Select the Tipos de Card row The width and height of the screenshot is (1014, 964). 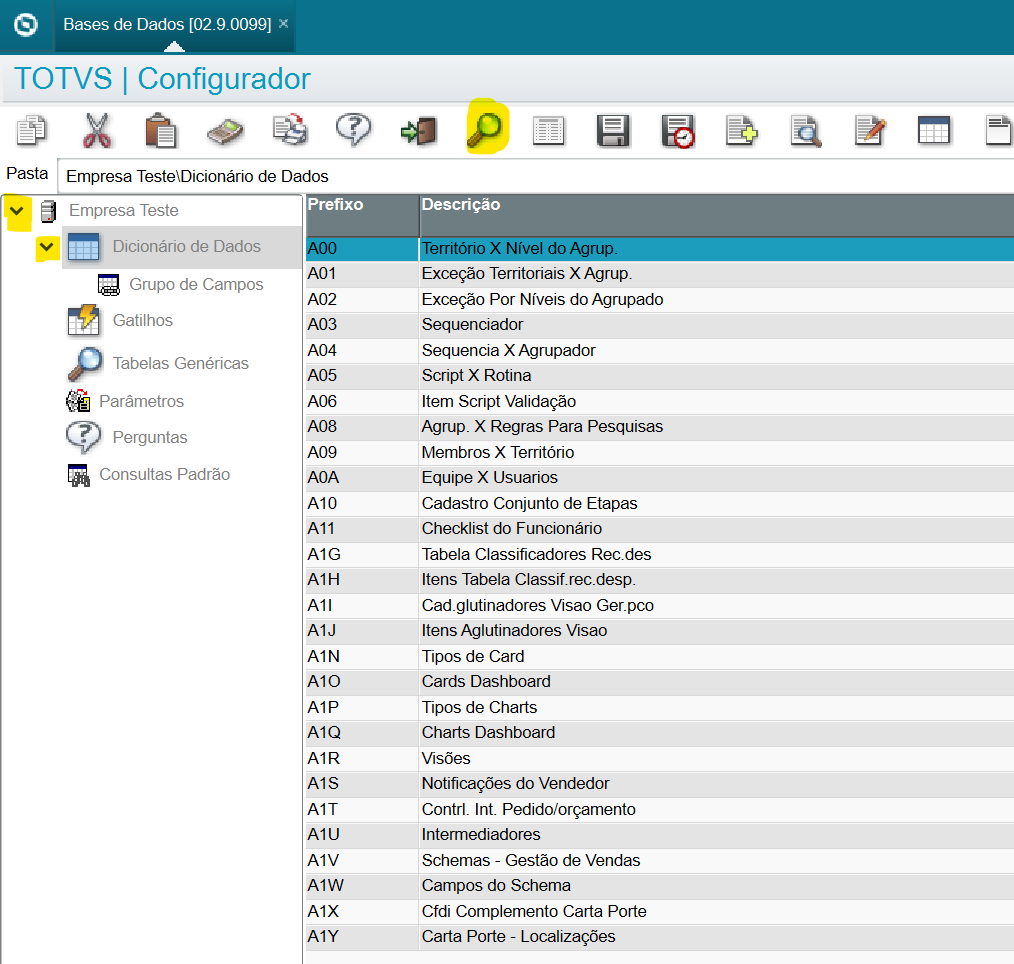tap(660, 657)
